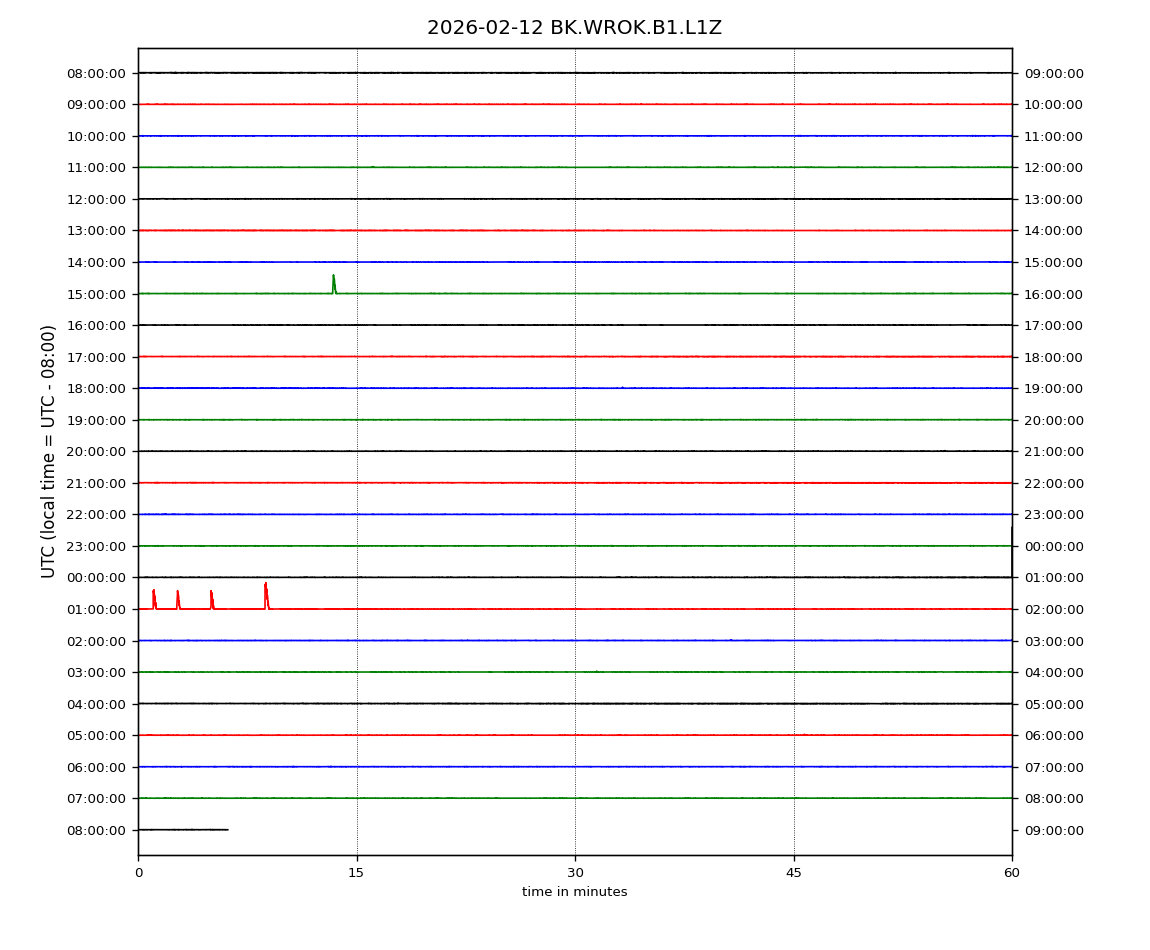Click the 16:00:00 label on the right axis
The height and width of the screenshot is (950, 1150).
click(1054, 294)
